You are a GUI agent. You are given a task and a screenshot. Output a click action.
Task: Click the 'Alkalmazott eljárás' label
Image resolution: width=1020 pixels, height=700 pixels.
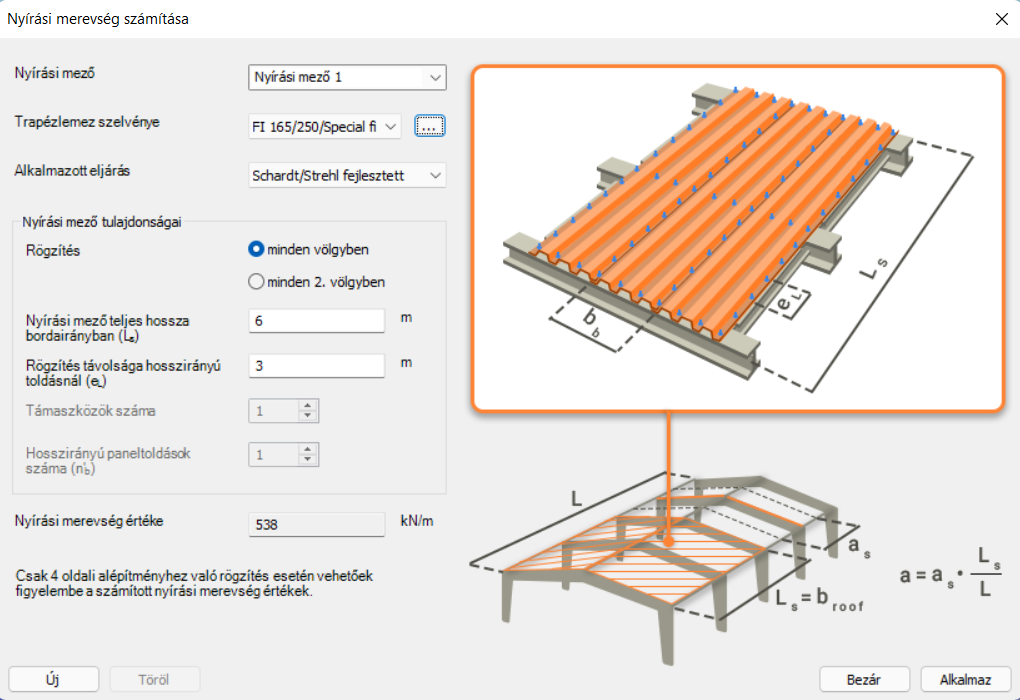point(72,171)
